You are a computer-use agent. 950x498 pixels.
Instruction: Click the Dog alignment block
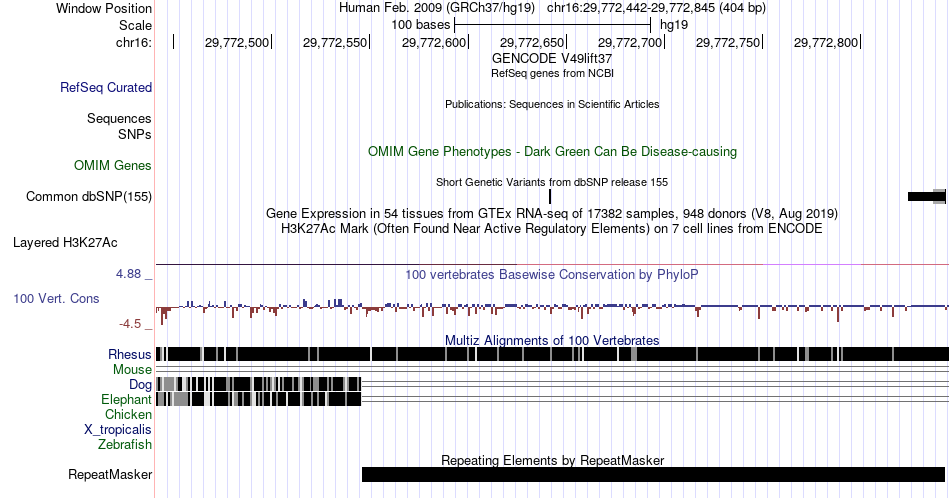tap(259, 384)
